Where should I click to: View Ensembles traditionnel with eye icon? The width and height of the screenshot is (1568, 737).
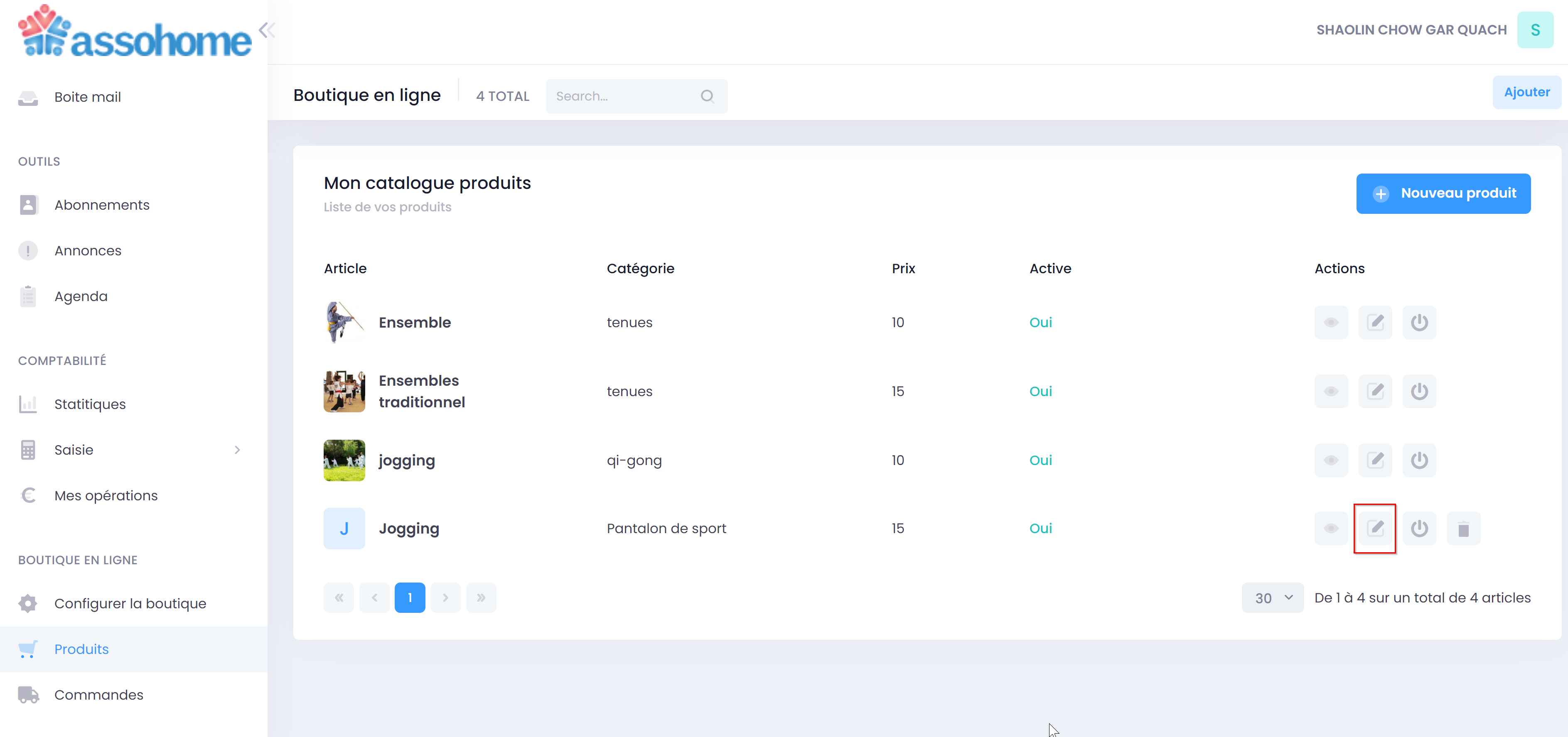pos(1331,391)
